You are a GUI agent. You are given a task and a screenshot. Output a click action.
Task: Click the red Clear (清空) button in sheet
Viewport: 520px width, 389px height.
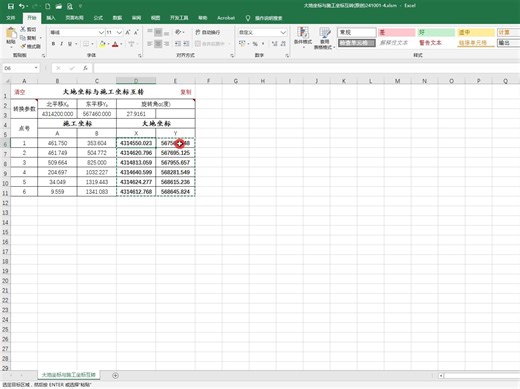coord(20,92)
